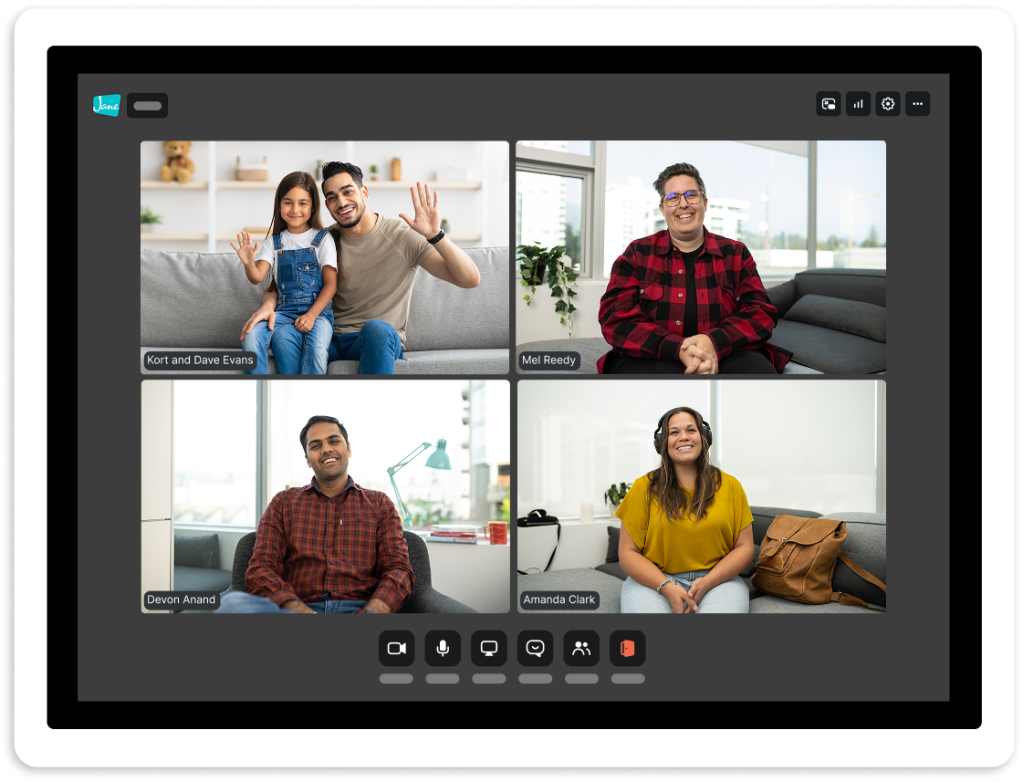Viewport: 1023px width, 782px height.
Task: Open the call settings gear
Action: click(886, 104)
